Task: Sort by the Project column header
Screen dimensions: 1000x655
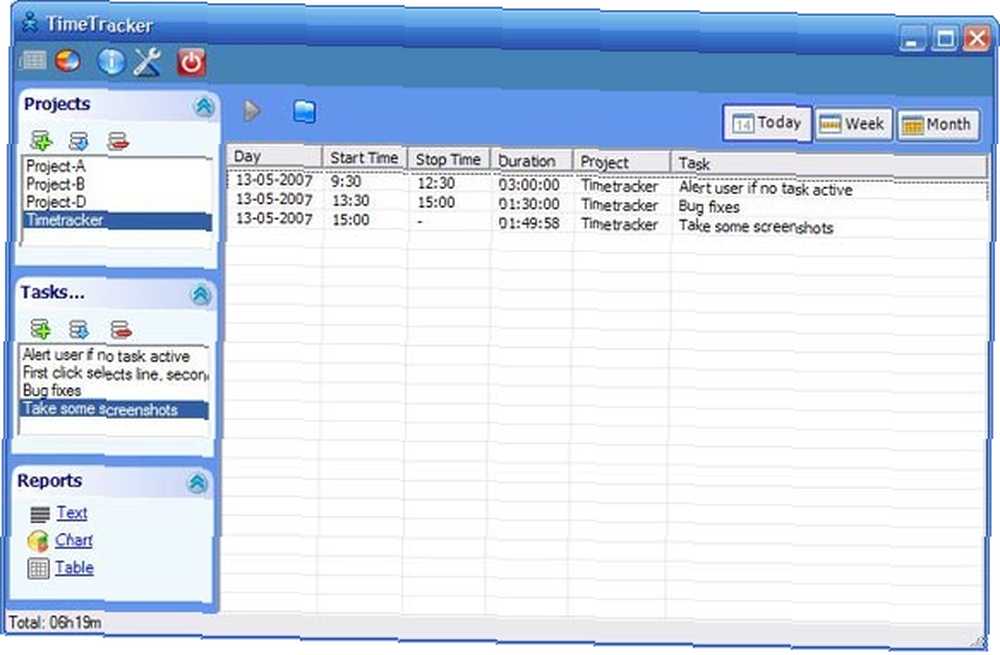Action: click(x=621, y=162)
